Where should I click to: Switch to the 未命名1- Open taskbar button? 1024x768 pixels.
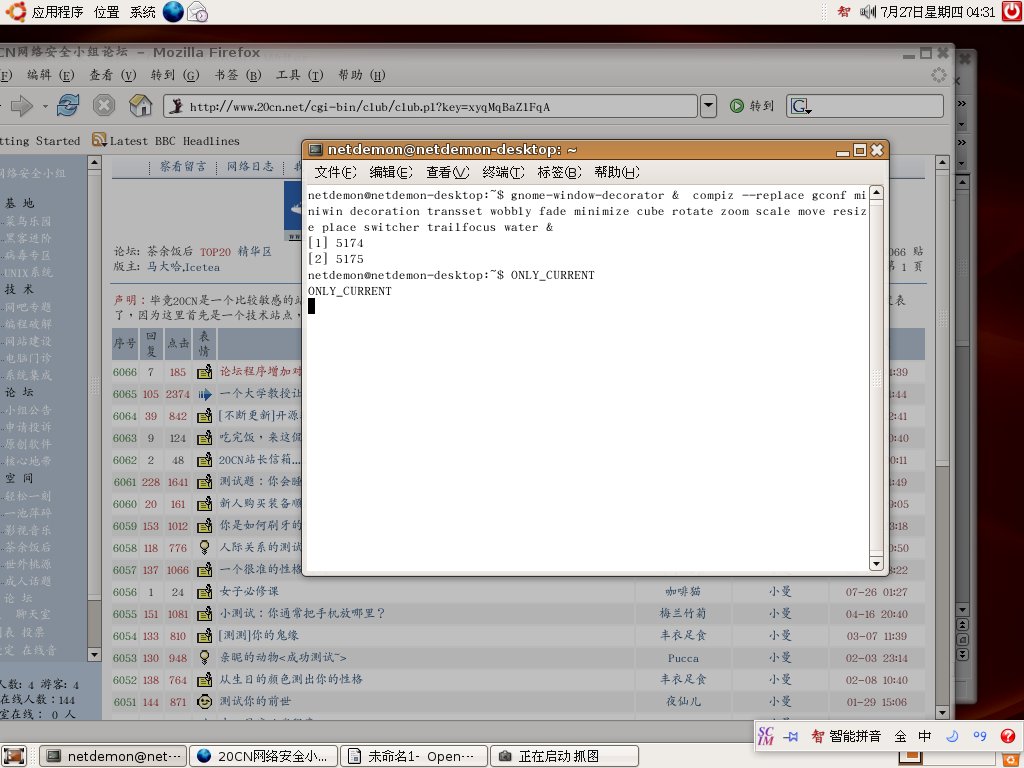coord(414,756)
